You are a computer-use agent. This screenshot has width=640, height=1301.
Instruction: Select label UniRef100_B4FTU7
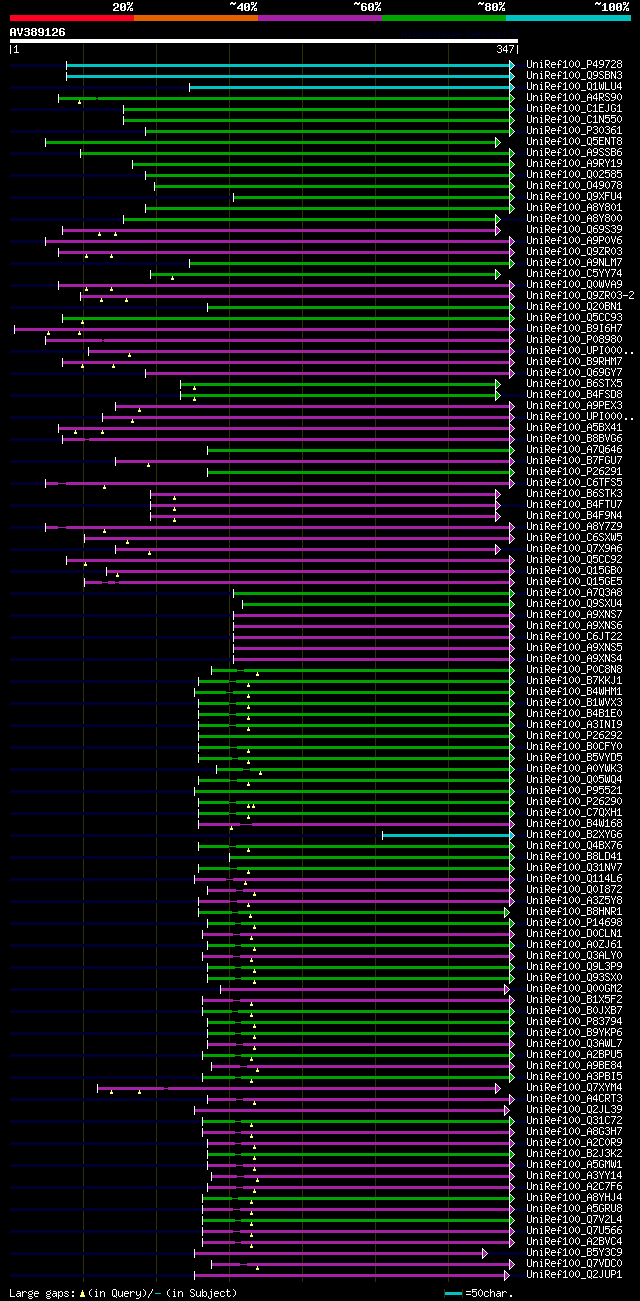pyautogui.click(x=574, y=505)
